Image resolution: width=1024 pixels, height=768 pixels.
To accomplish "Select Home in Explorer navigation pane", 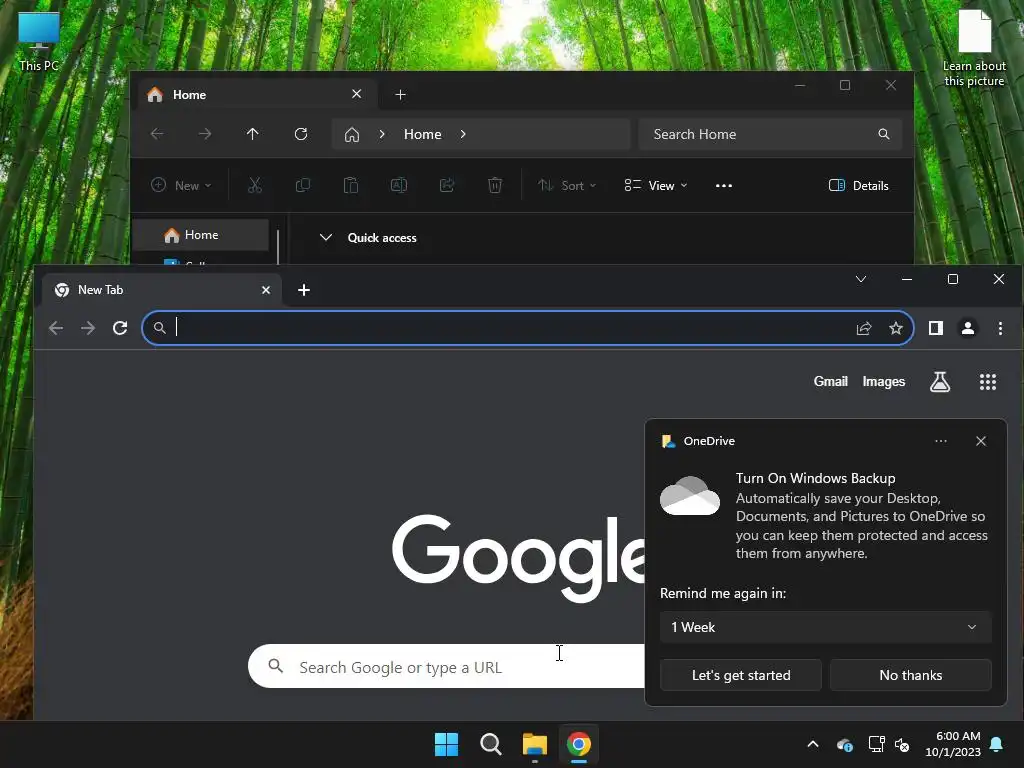I will pyautogui.click(x=200, y=235).
